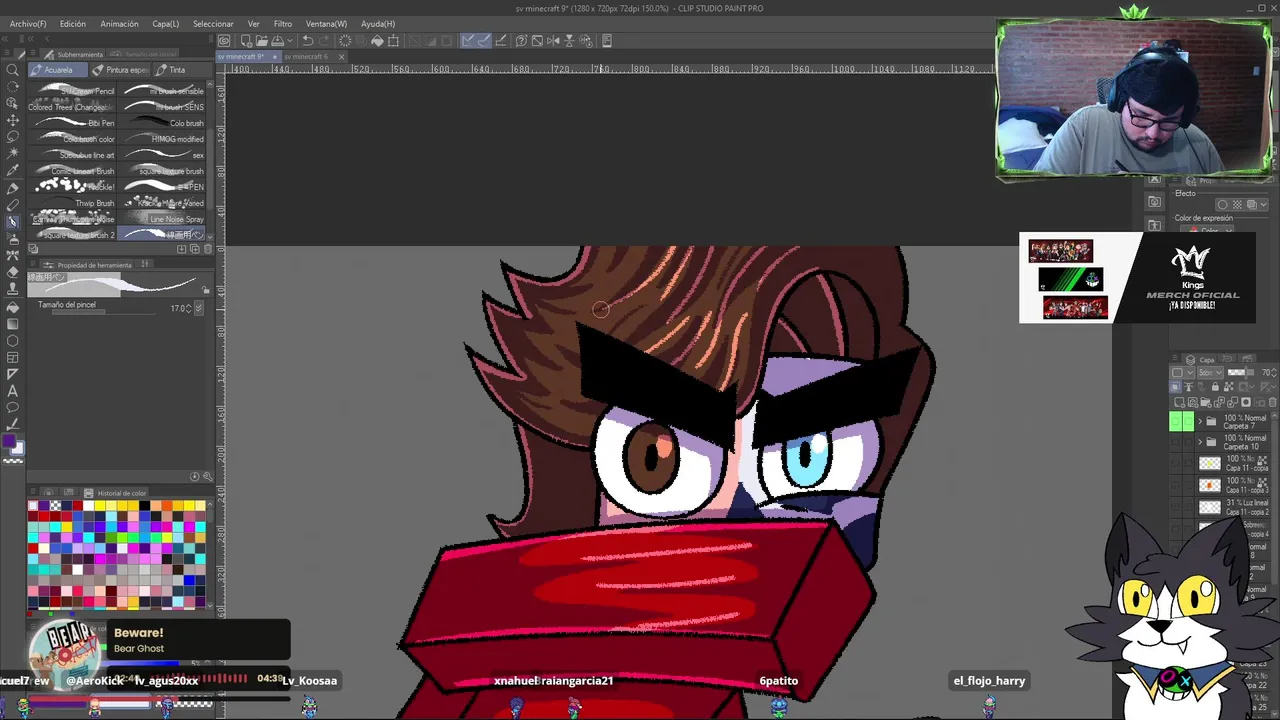The width and height of the screenshot is (1280, 720).
Task: Open the Animación menu
Action: [x=120, y=24]
